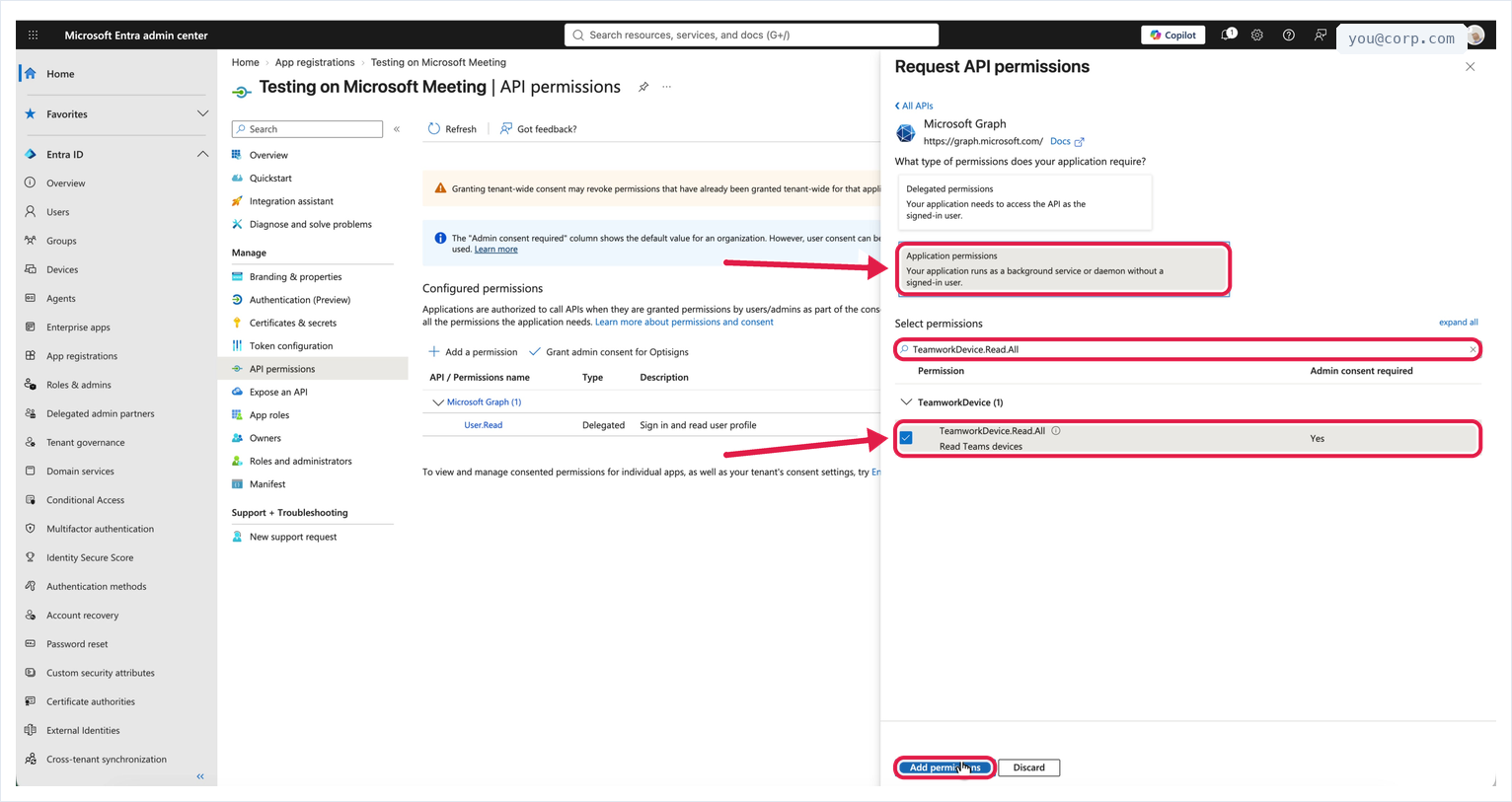Collapse the left navigation with double chevron
This screenshot has height=802, width=1512.
pyautogui.click(x=200, y=776)
